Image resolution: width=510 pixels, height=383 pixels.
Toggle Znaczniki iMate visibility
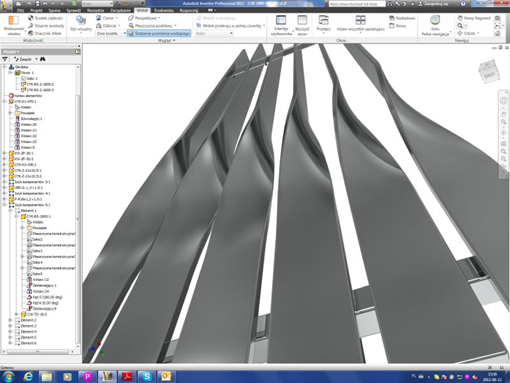coord(45,33)
